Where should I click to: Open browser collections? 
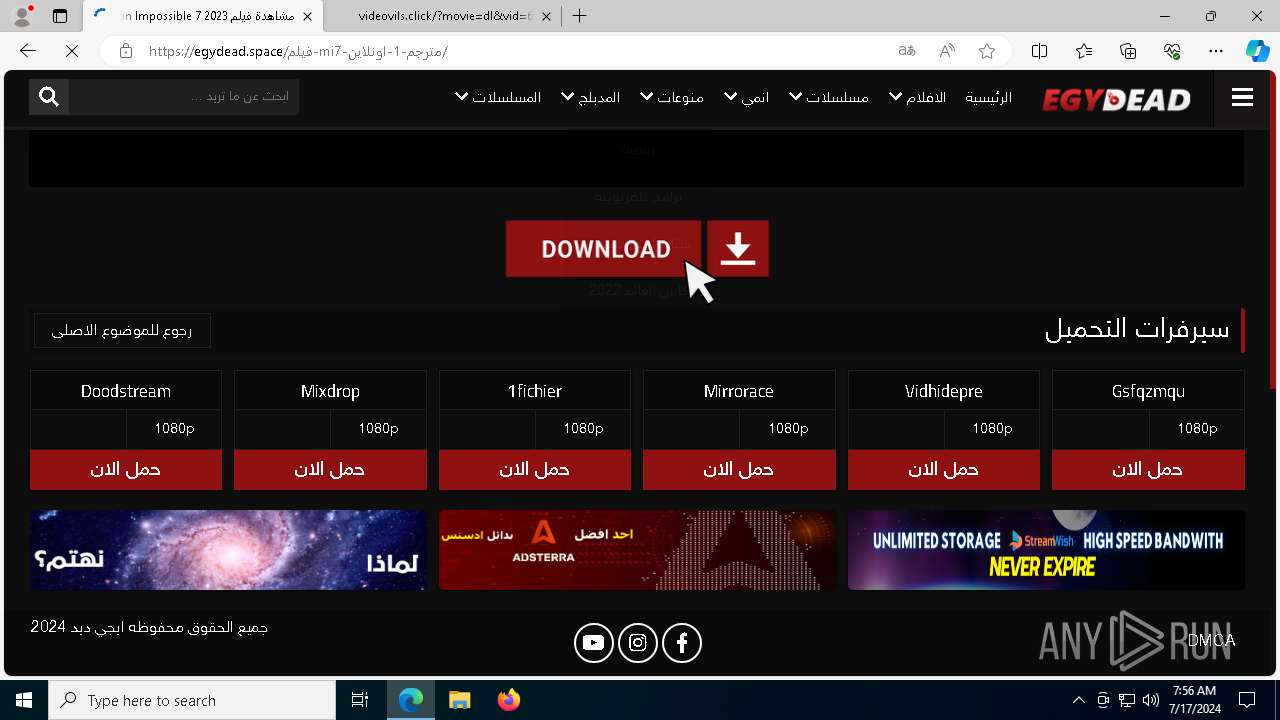click(x=1128, y=51)
